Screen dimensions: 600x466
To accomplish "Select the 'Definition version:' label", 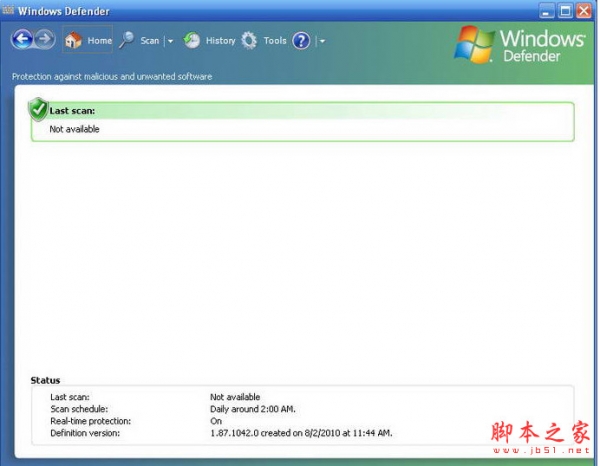I will point(85,433).
